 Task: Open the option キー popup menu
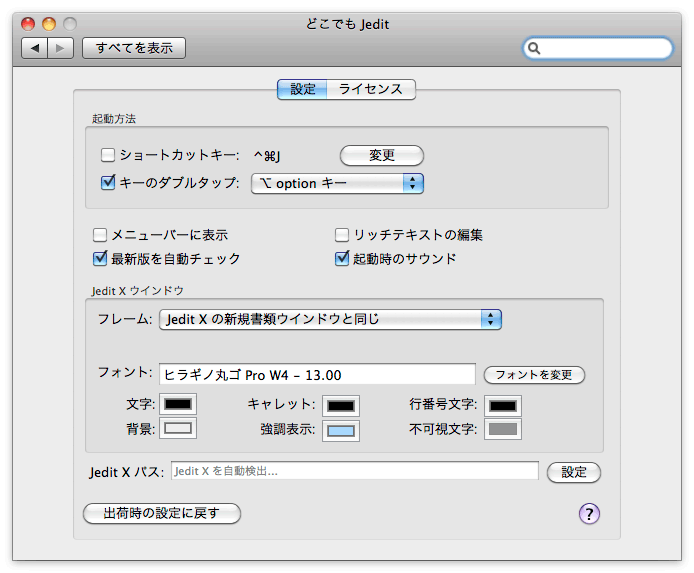(337, 183)
